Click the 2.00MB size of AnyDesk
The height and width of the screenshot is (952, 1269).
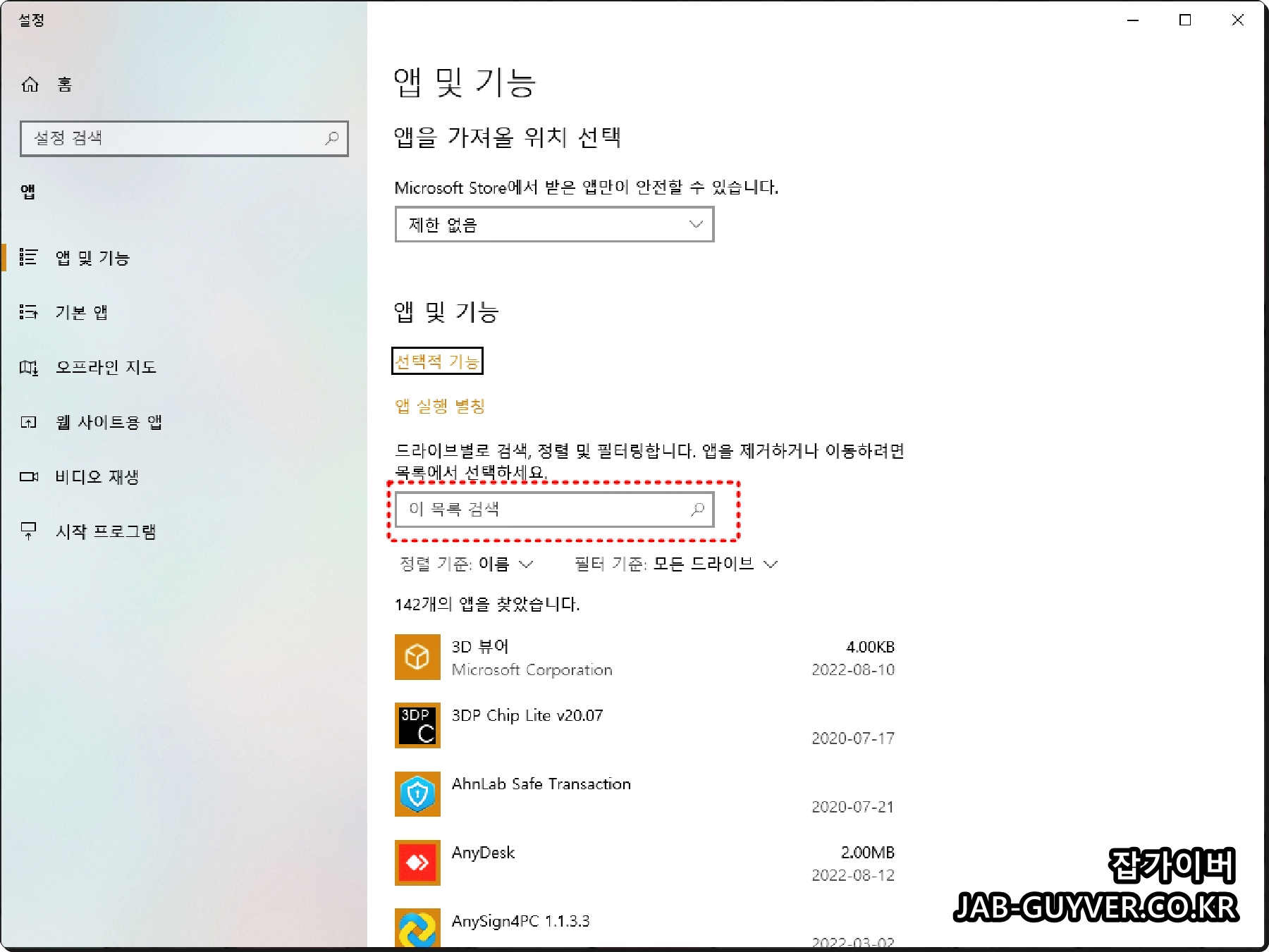[x=868, y=853]
